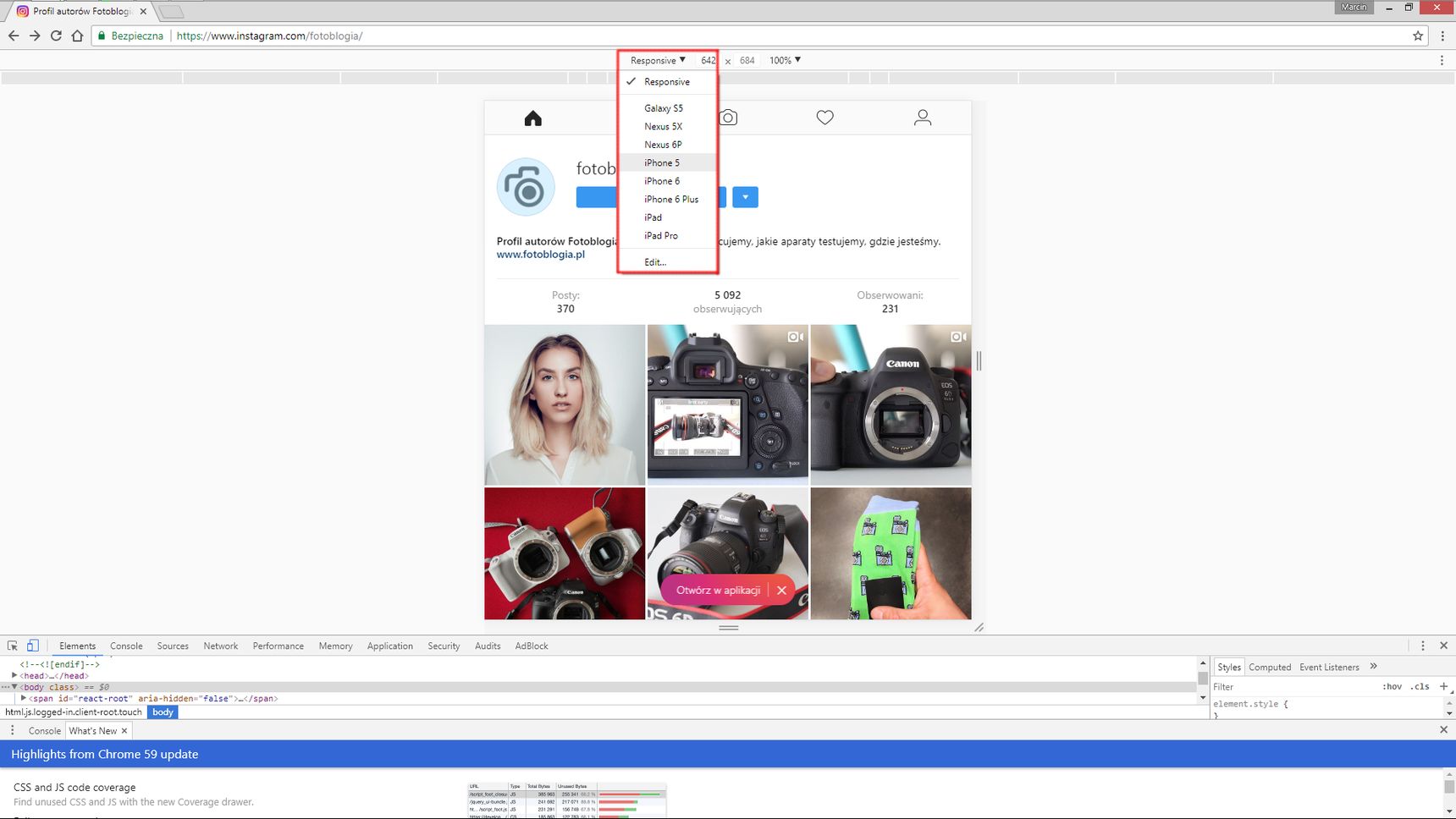Switch to the Console tab
The image size is (1456, 819).
click(126, 646)
